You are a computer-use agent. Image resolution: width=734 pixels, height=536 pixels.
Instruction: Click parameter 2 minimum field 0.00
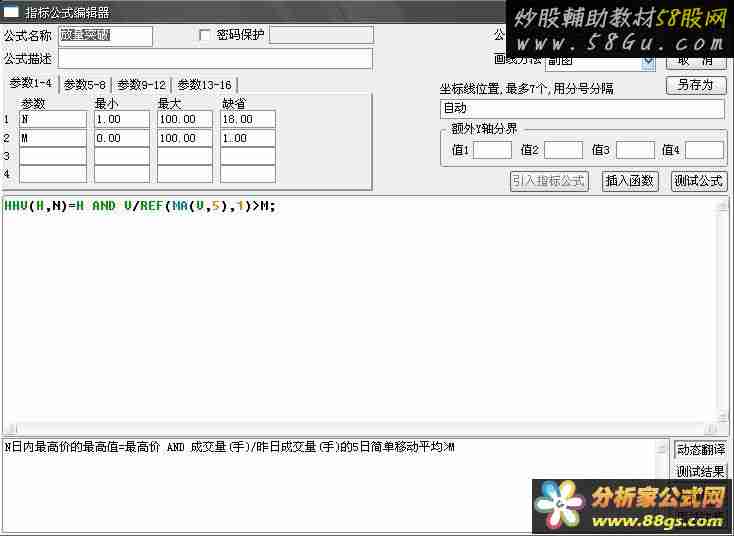(x=122, y=138)
